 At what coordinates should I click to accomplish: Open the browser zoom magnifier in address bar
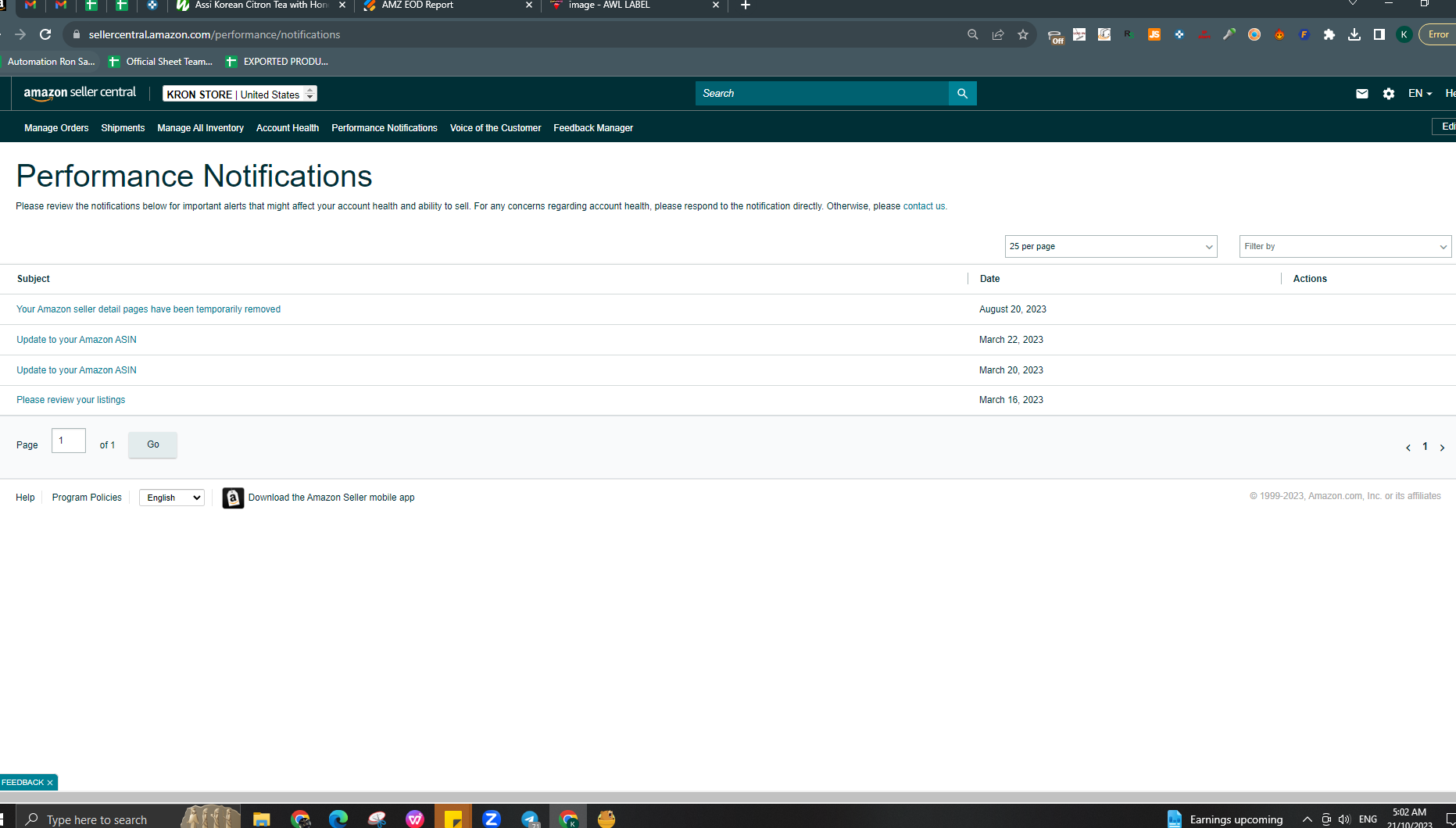(973, 34)
